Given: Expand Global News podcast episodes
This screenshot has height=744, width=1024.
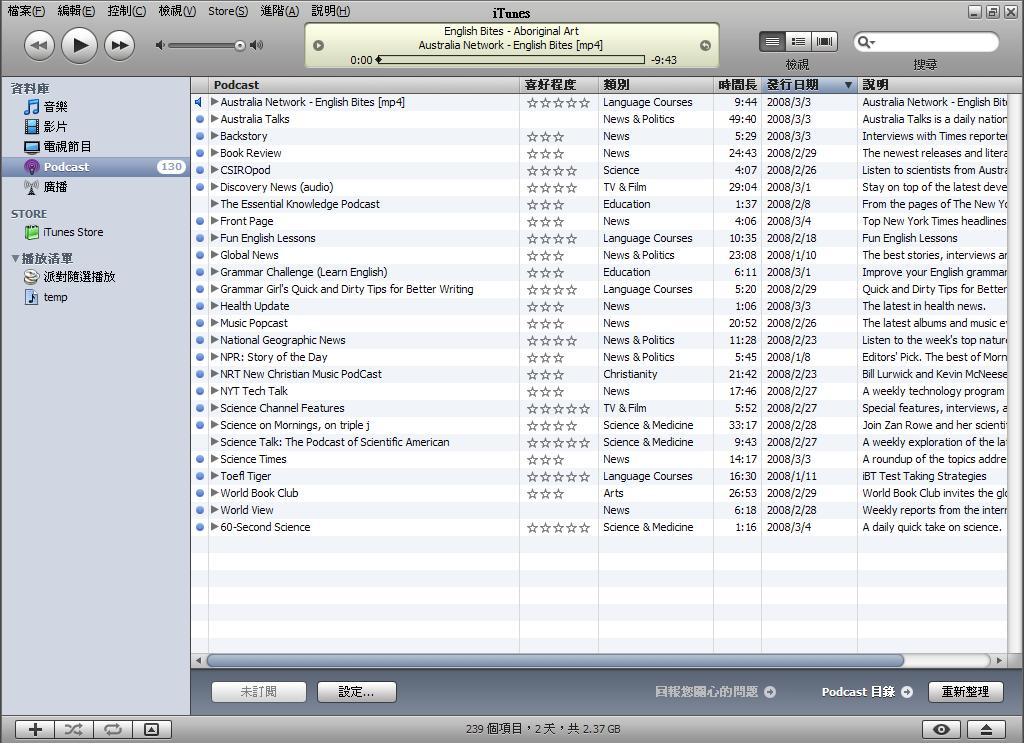Looking at the screenshot, I should click(214, 255).
